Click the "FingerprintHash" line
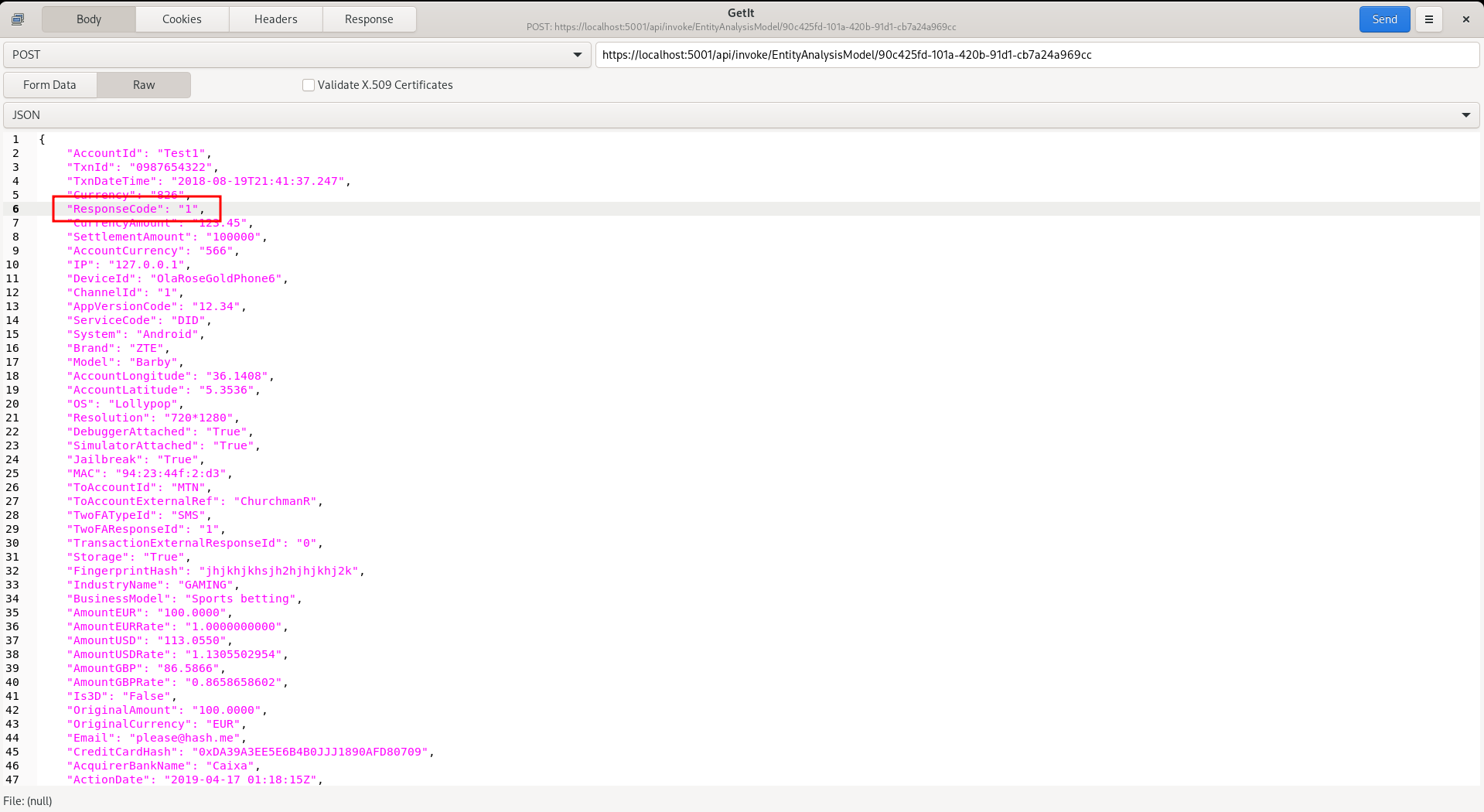The height and width of the screenshot is (812, 1484). (x=216, y=571)
